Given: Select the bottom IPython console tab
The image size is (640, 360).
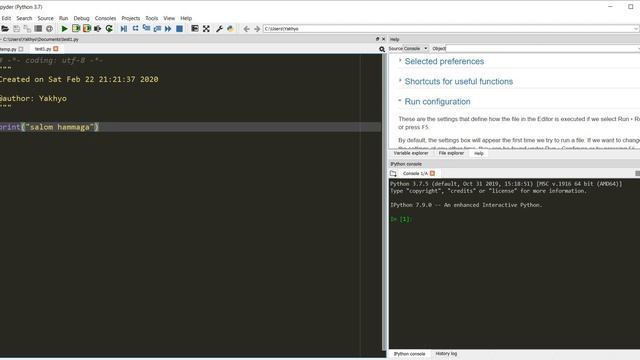Looking at the screenshot, I should [409, 354].
